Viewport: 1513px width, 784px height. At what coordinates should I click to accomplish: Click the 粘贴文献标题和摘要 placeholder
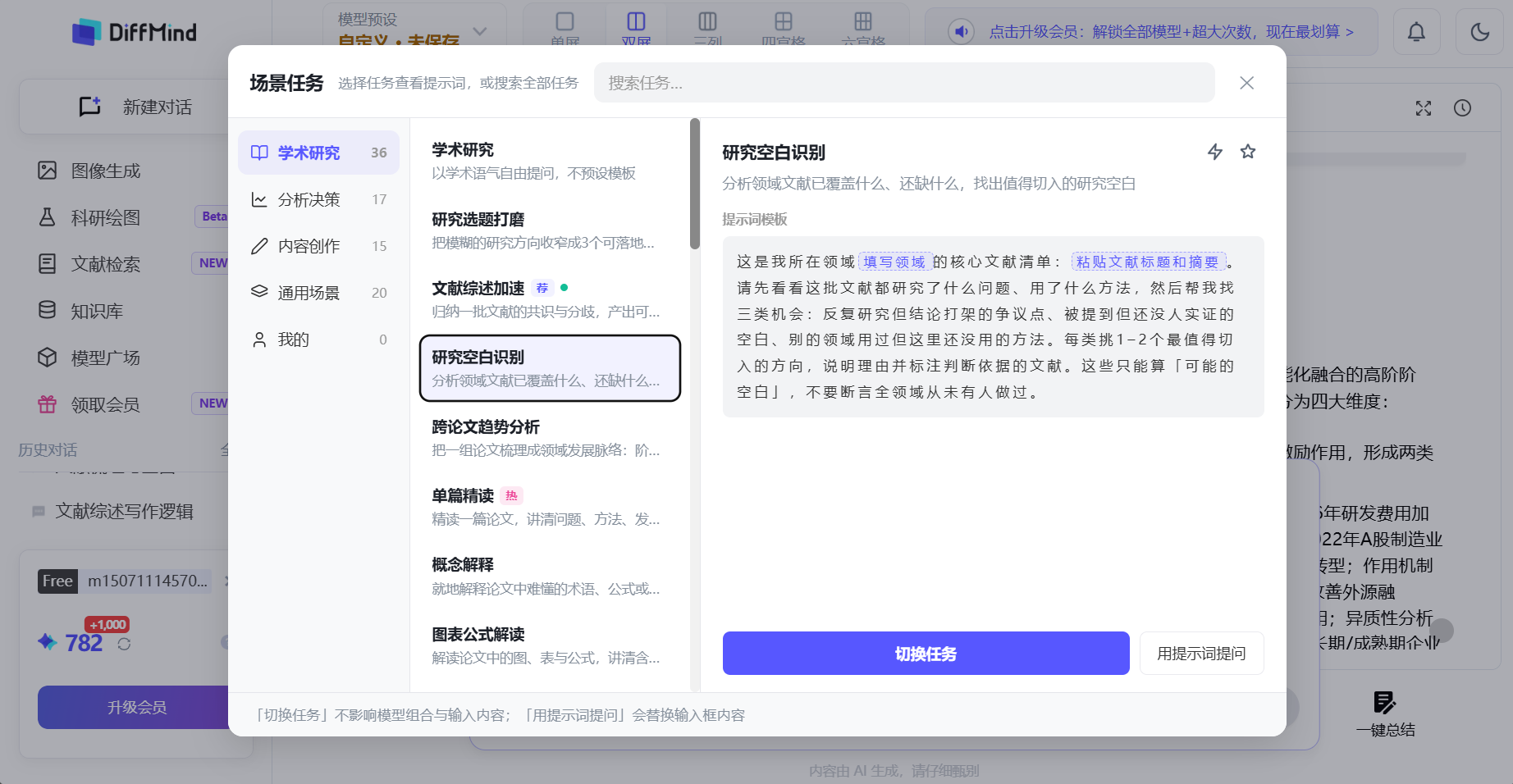pos(1148,262)
